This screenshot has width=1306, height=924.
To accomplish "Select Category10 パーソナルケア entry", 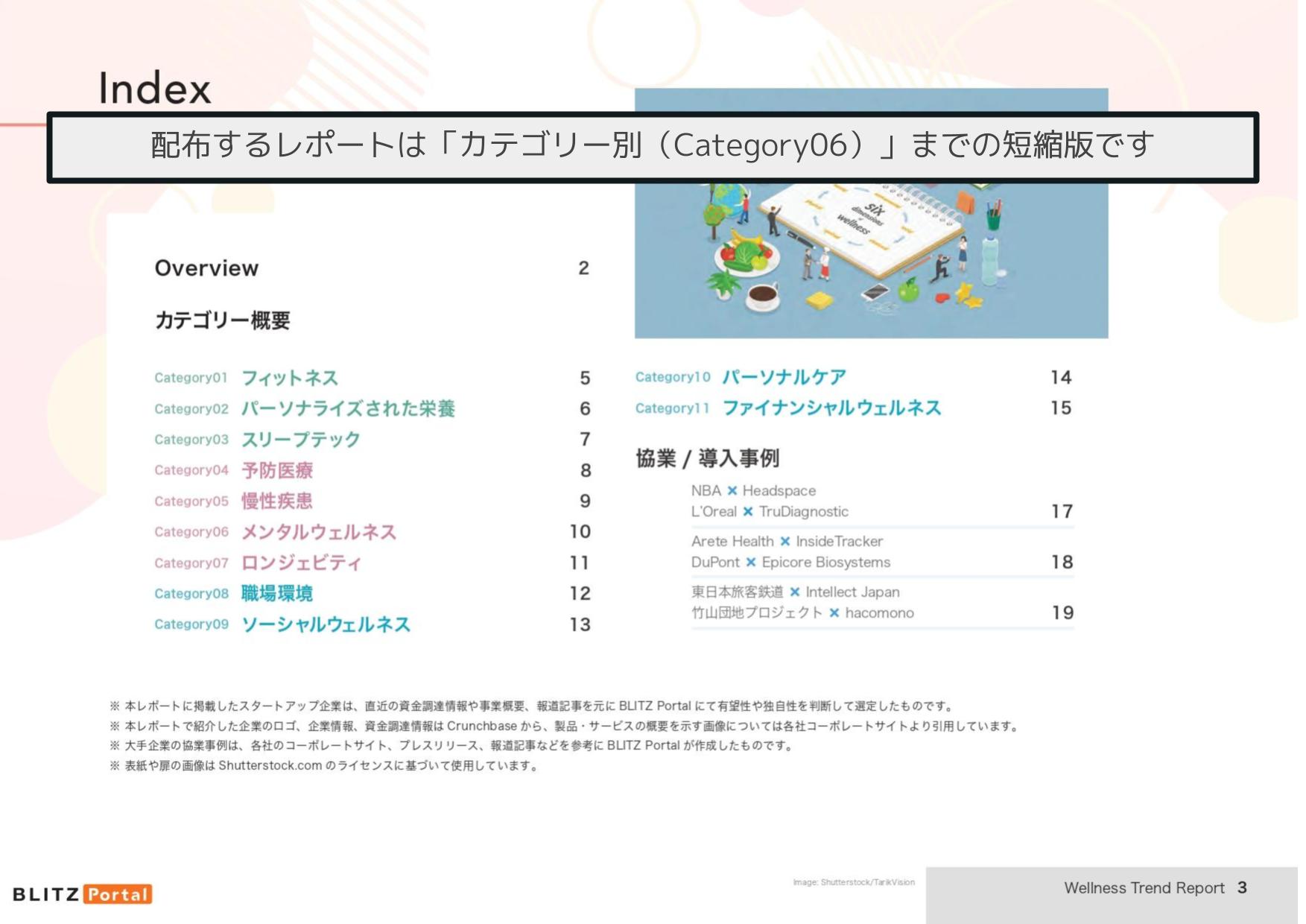I will pyautogui.click(x=784, y=377).
